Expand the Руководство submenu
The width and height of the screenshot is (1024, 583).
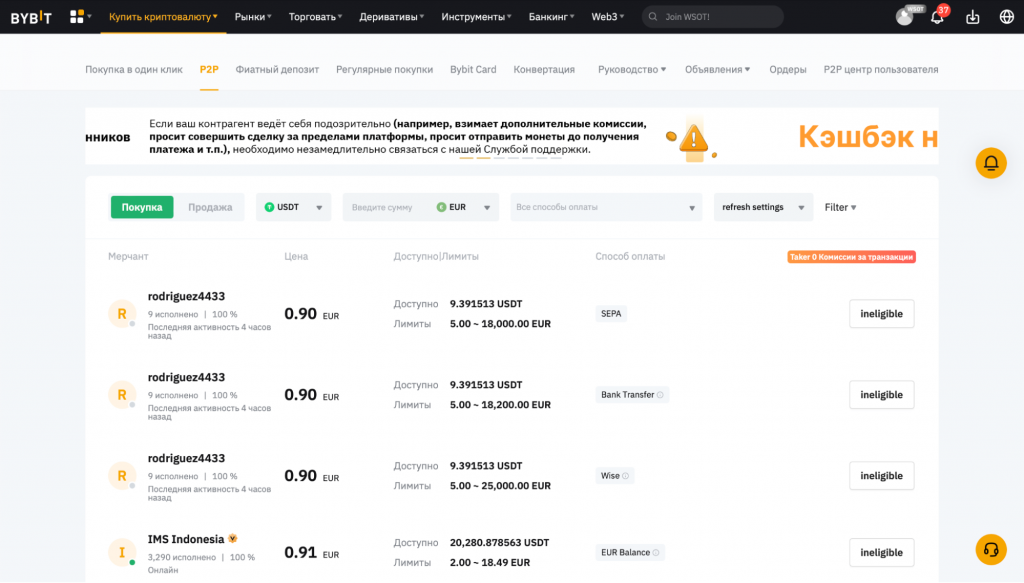[632, 69]
